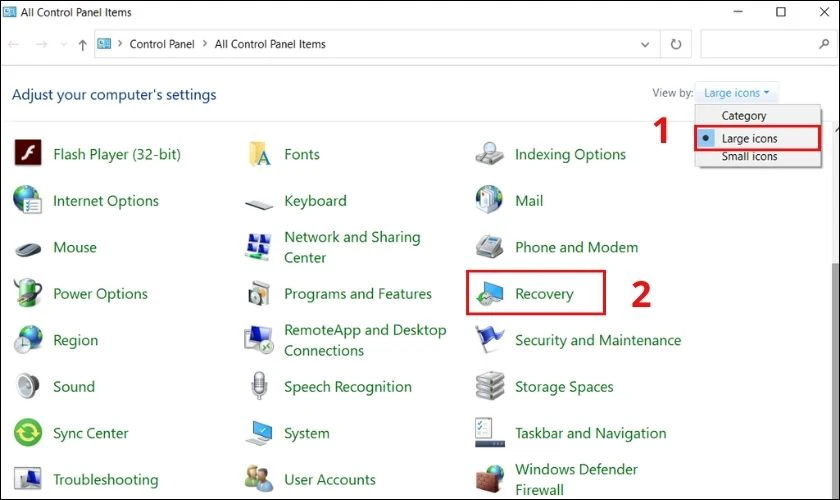Open the Keyboard icon
Viewport: 840px width, 500px height.
click(x=259, y=204)
